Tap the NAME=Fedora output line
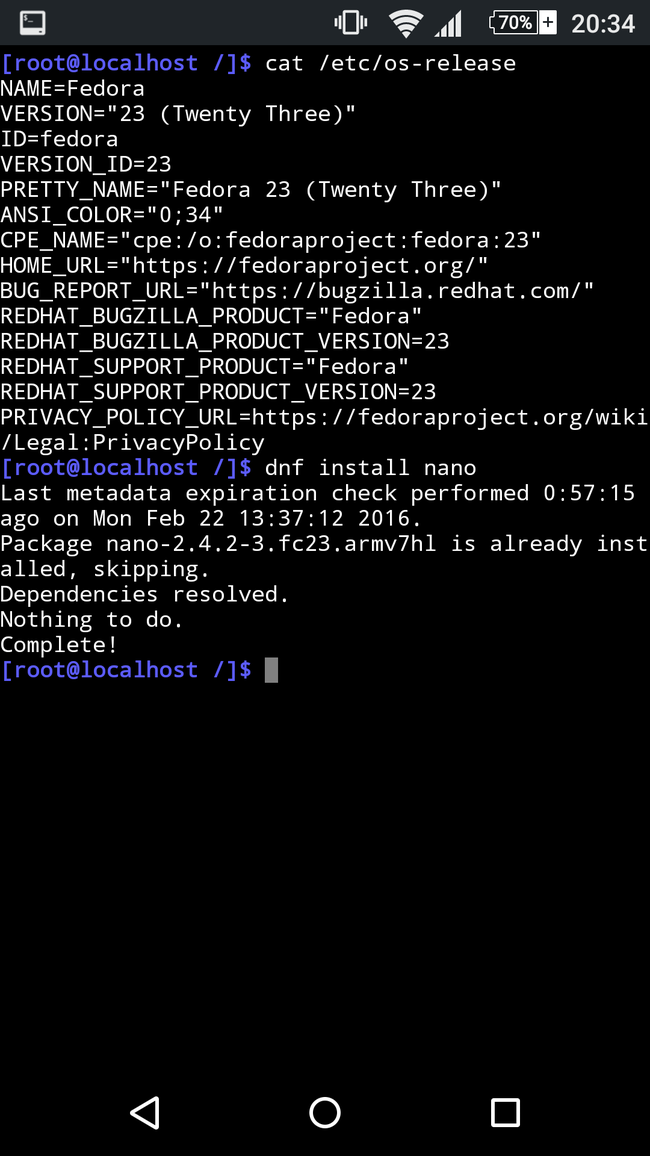The width and height of the screenshot is (650, 1156). click(72, 89)
